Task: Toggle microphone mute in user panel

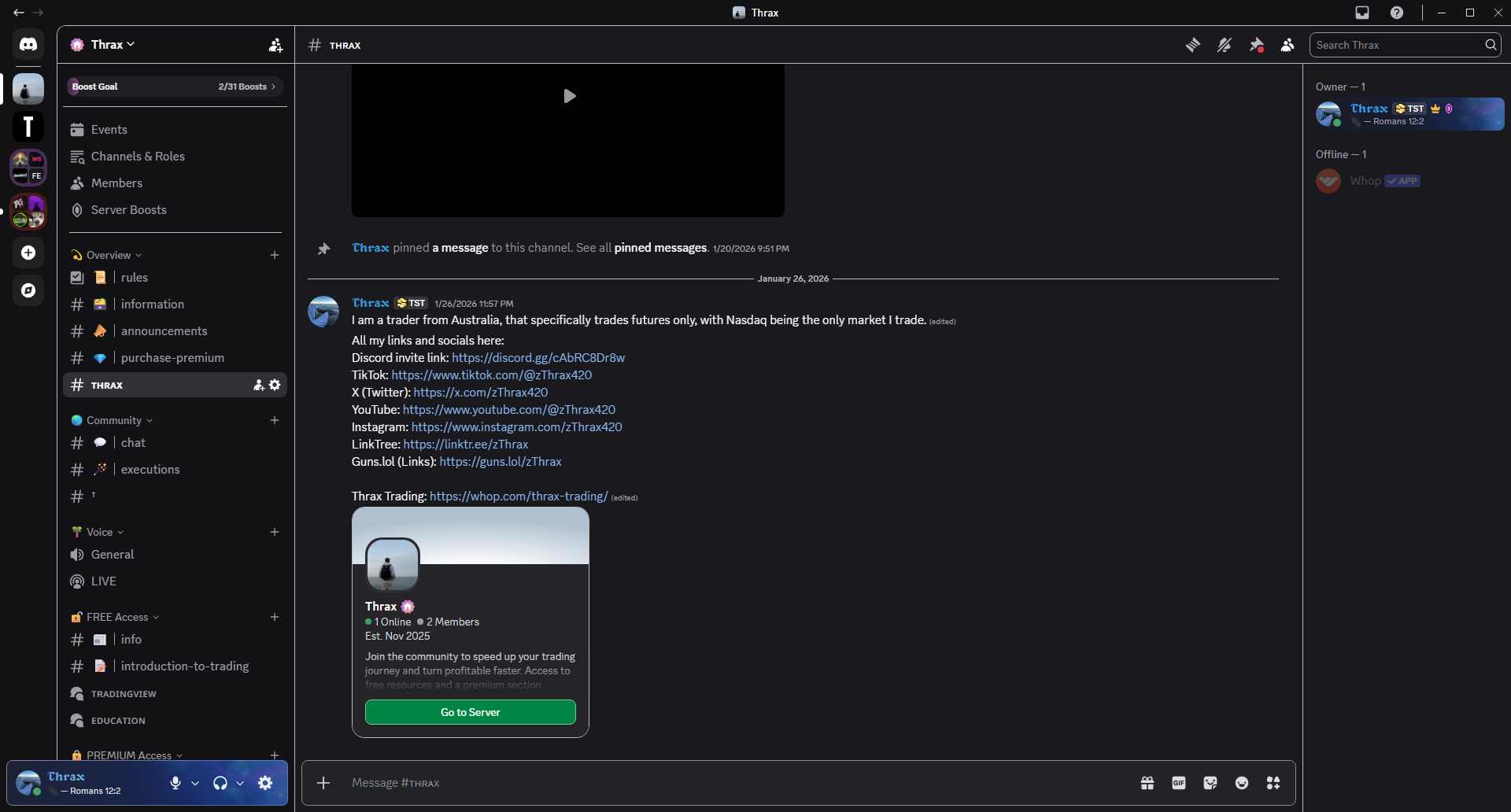Action: (175, 783)
